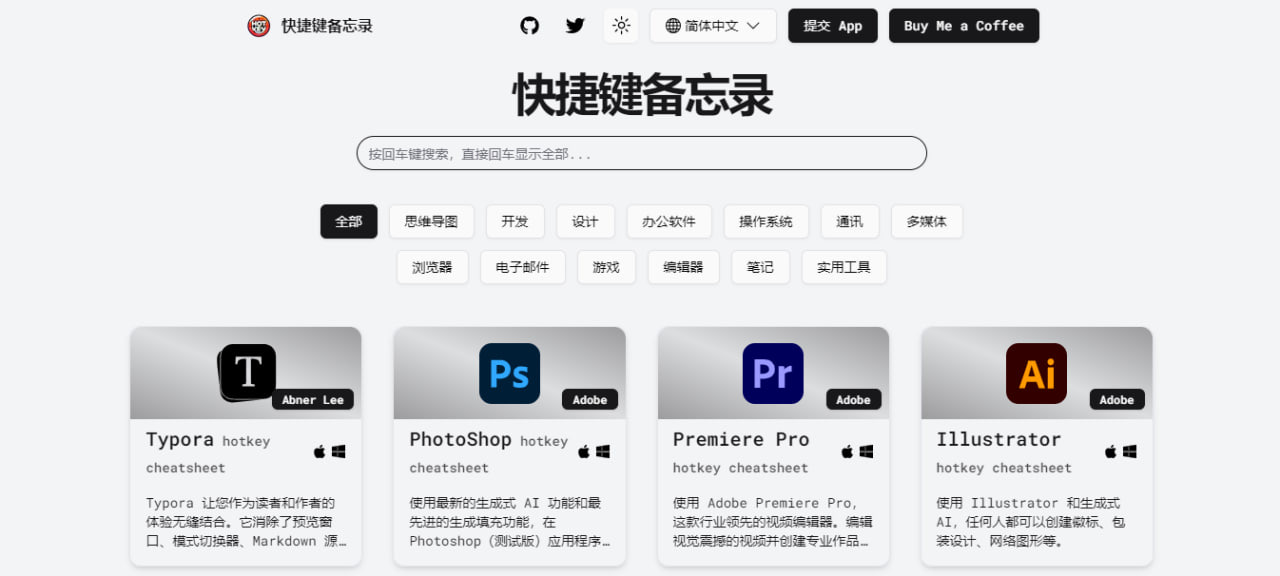Focus the search input field
Viewport: 1280px width, 576px height.
tap(642, 153)
